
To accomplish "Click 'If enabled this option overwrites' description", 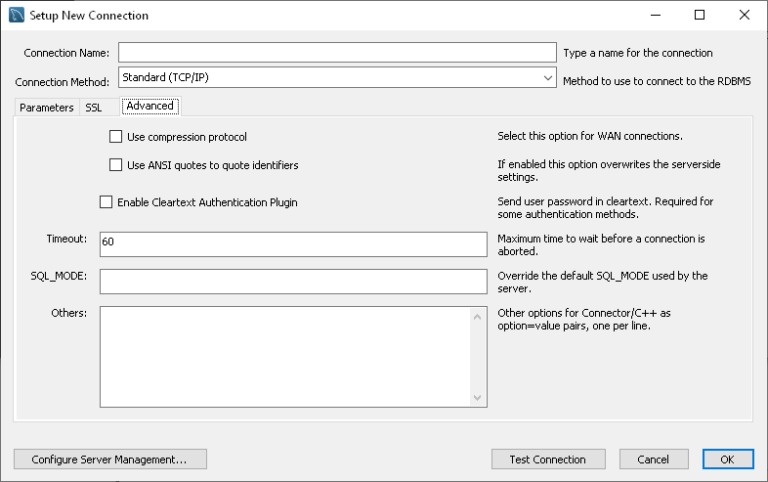I will click(609, 170).
